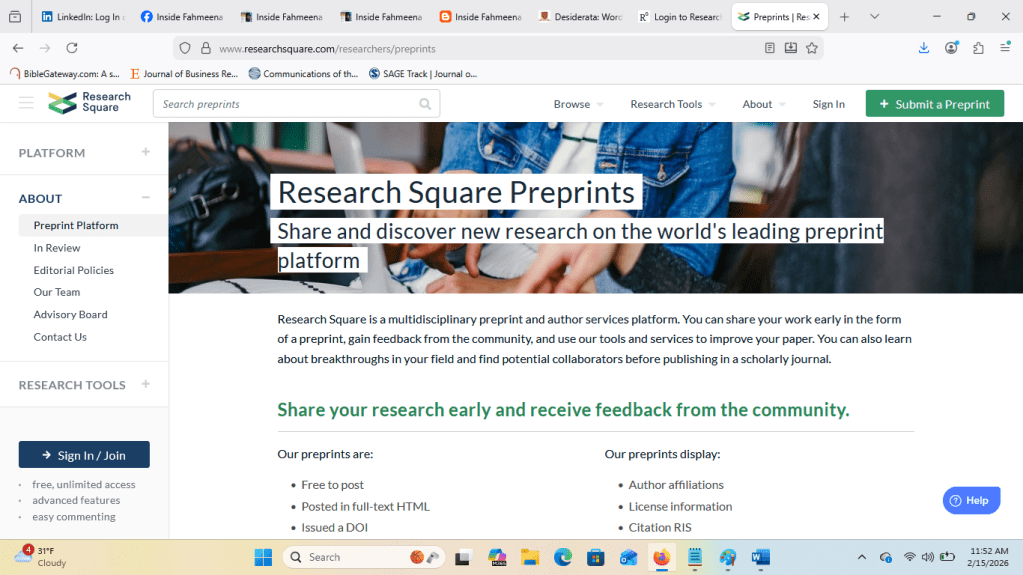
Task: Open Editorial Policies in the sidebar
Action: pyautogui.click(x=74, y=270)
